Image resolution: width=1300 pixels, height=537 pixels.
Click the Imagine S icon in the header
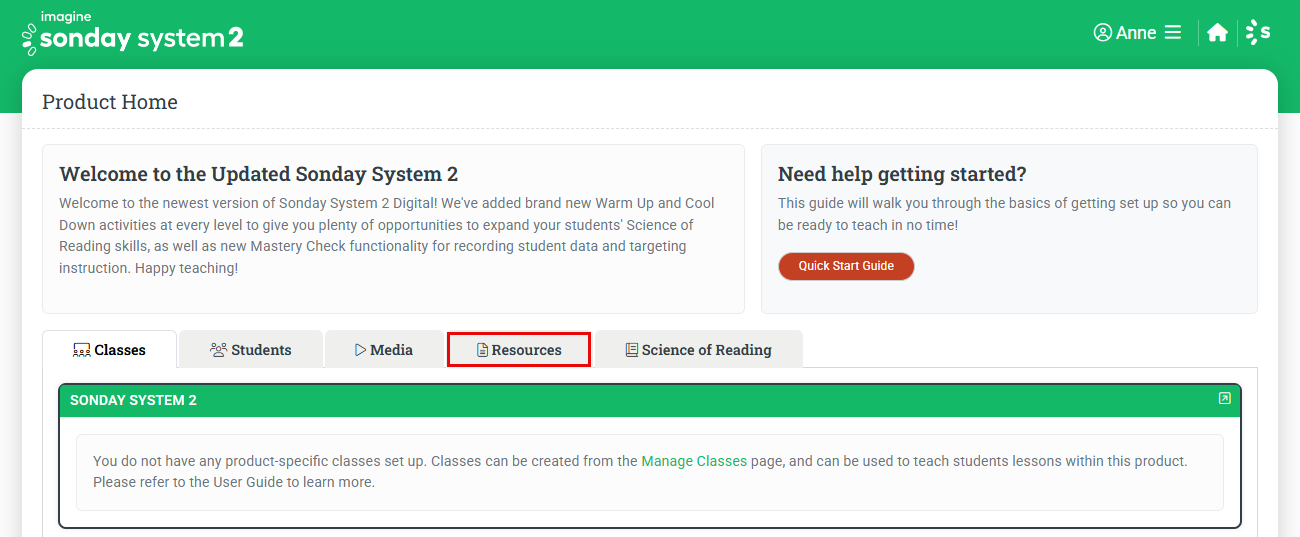[x=1258, y=33]
